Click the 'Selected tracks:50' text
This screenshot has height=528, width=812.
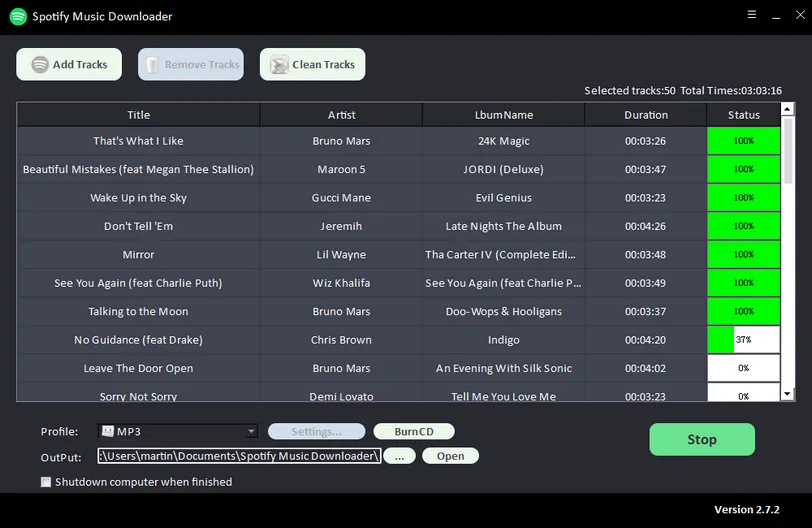pyautogui.click(x=630, y=91)
